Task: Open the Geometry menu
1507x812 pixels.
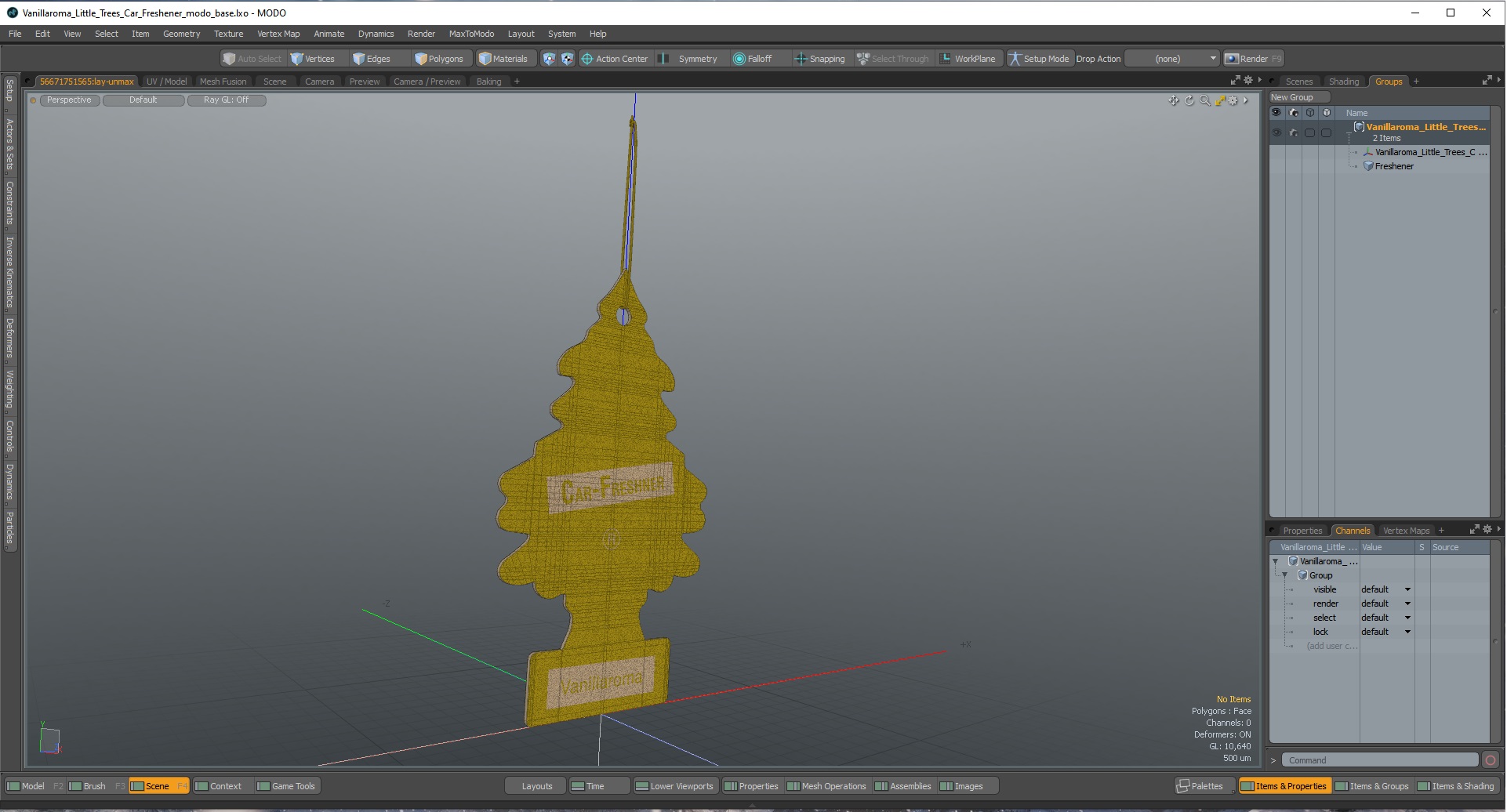Action: click(x=181, y=34)
